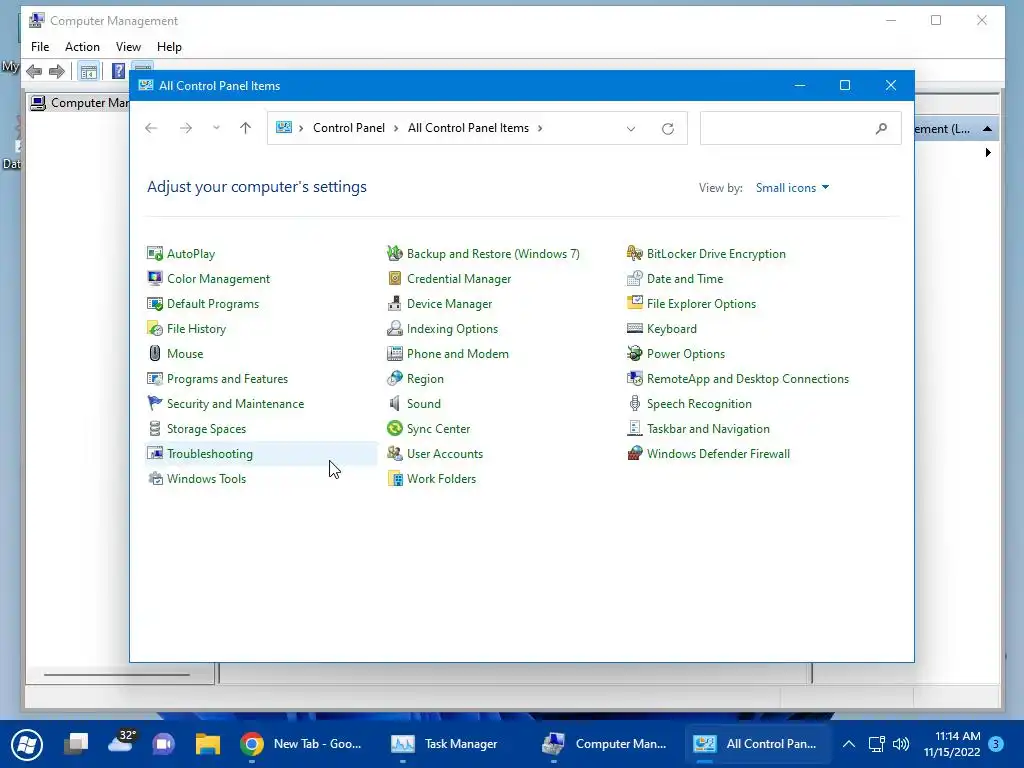The width and height of the screenshot is (1024, 768).
Task: Open Windows Defender Firewall icon
Action: [634, 454]
